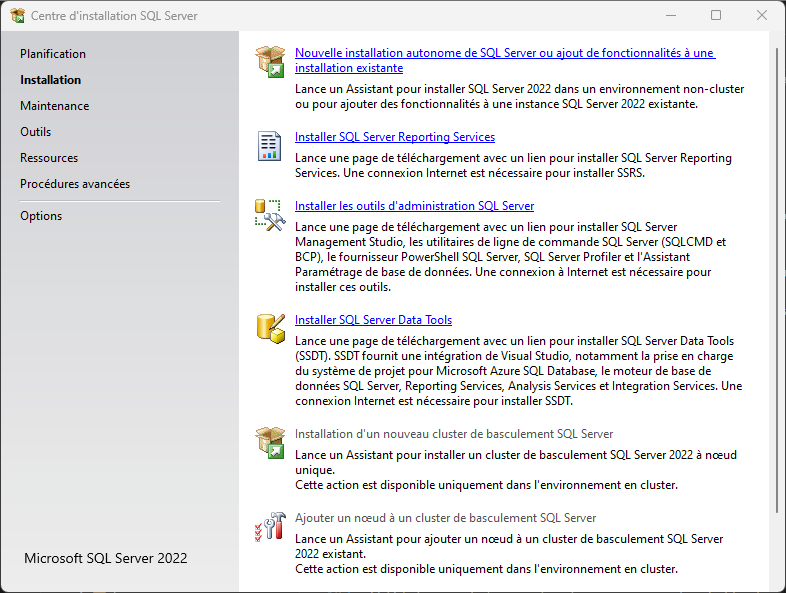Viewport: 786px width, 593px height.
Task: Close the Centre d'installation window
Action: (761, 16)
